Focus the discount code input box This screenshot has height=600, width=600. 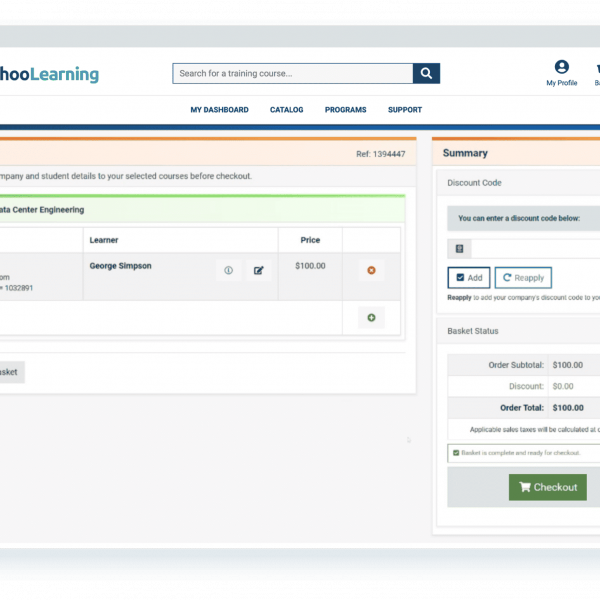(535, 248)
